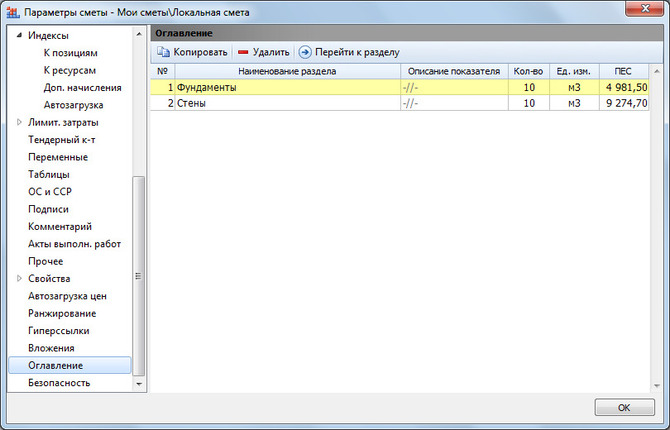
Task: Click the Удалить toolbar label
Action: coord(271,52)
